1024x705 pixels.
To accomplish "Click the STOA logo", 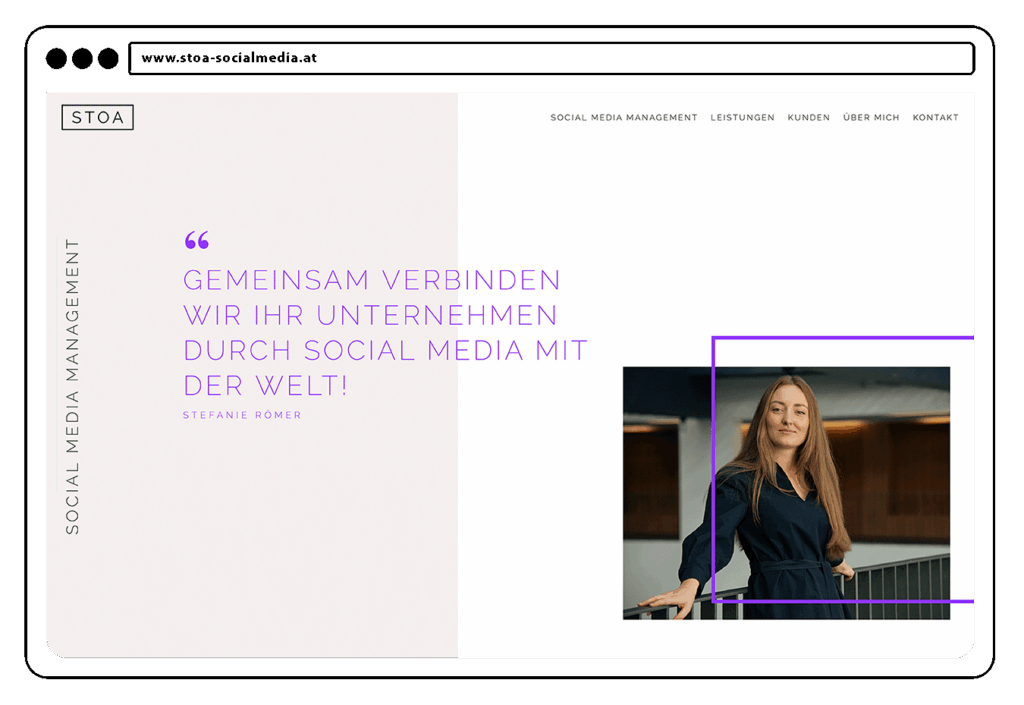I will (x=97, y=118).
